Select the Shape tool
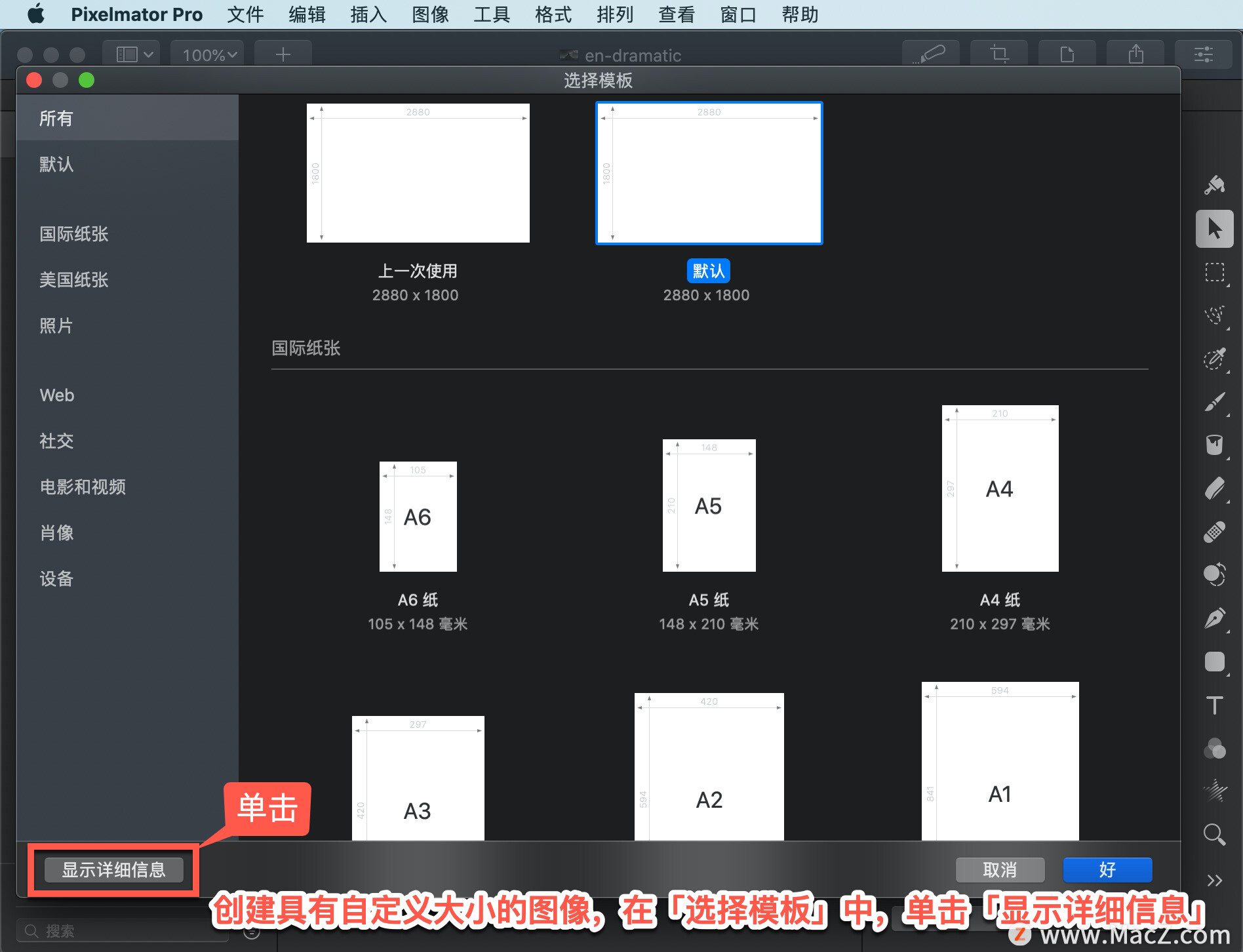 pos(1214,662)
